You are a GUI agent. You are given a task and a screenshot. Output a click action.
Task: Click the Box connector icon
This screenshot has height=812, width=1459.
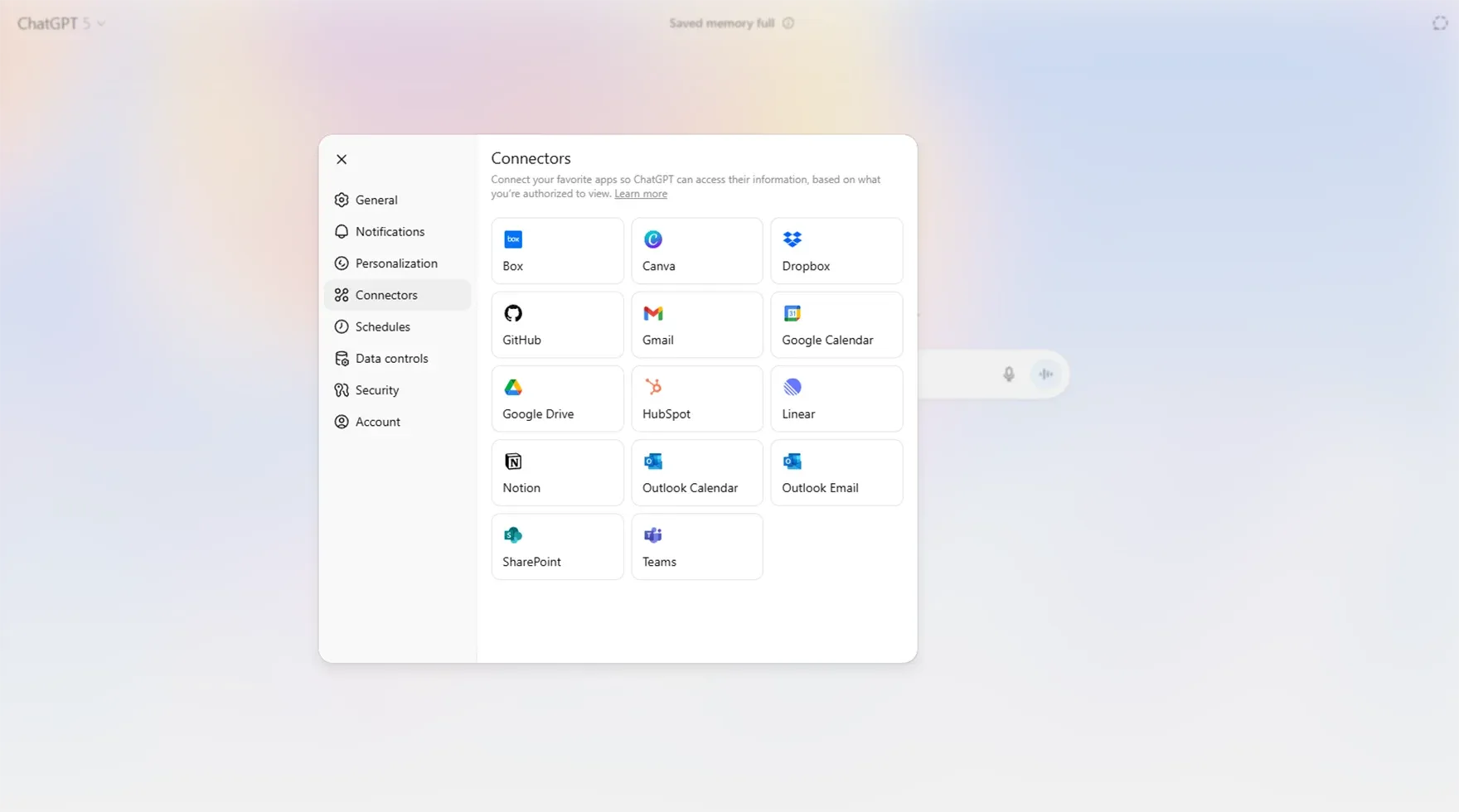(x=513, y=239)
